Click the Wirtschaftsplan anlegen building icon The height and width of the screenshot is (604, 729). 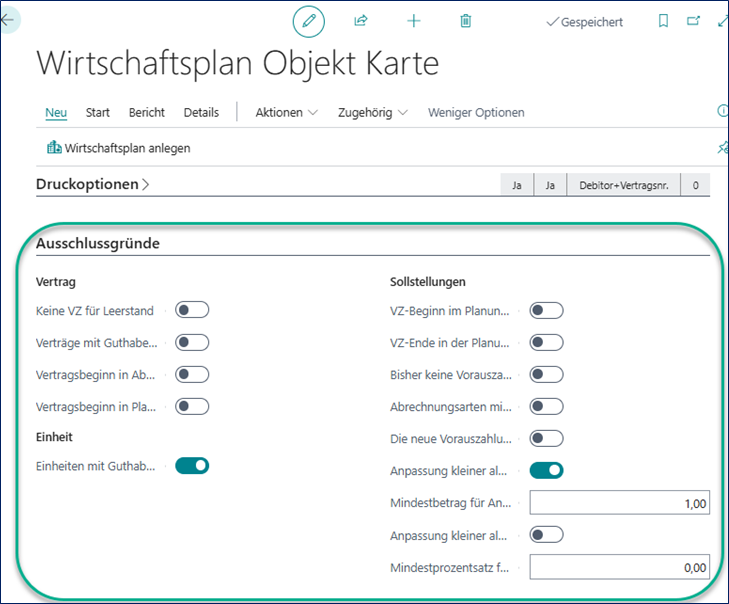point(54,147)
